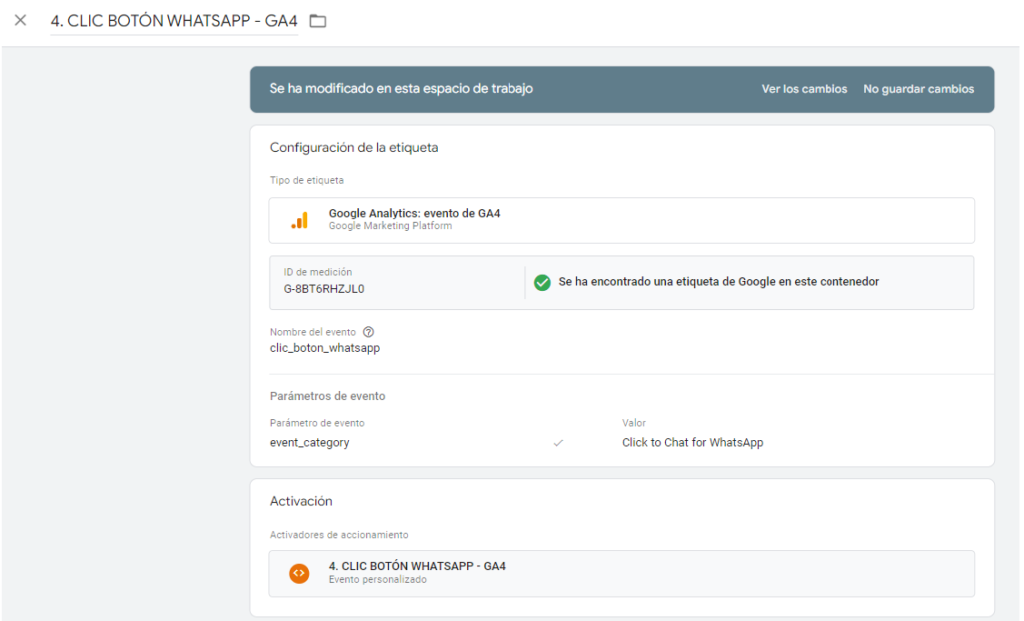The image size is (1024, 621).
Task: Select Google Analytics: evento de GA4 tag type
Action: click(x=622, y=220)
